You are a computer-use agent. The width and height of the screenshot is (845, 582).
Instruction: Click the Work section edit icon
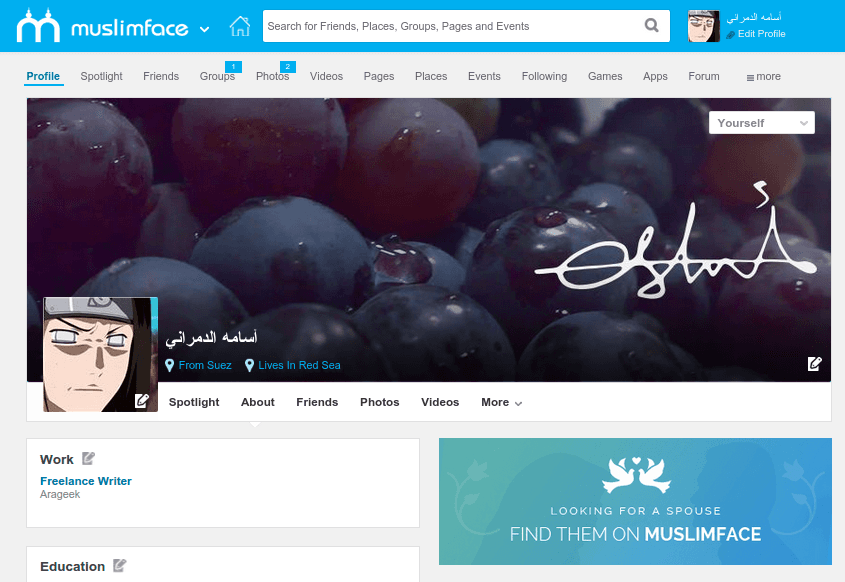point(88,459)
